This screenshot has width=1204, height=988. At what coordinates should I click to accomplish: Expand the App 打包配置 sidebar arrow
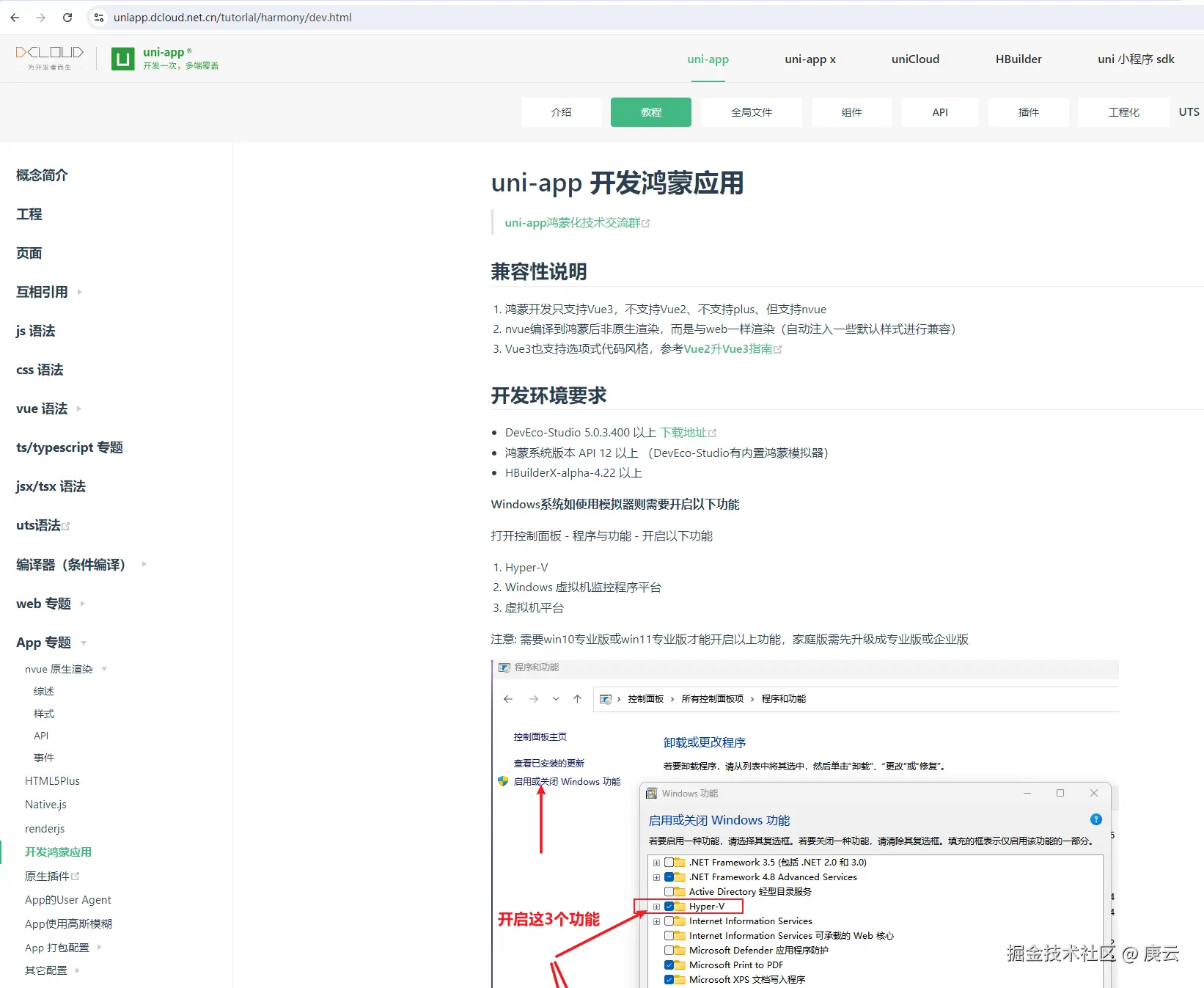(100, 947)
